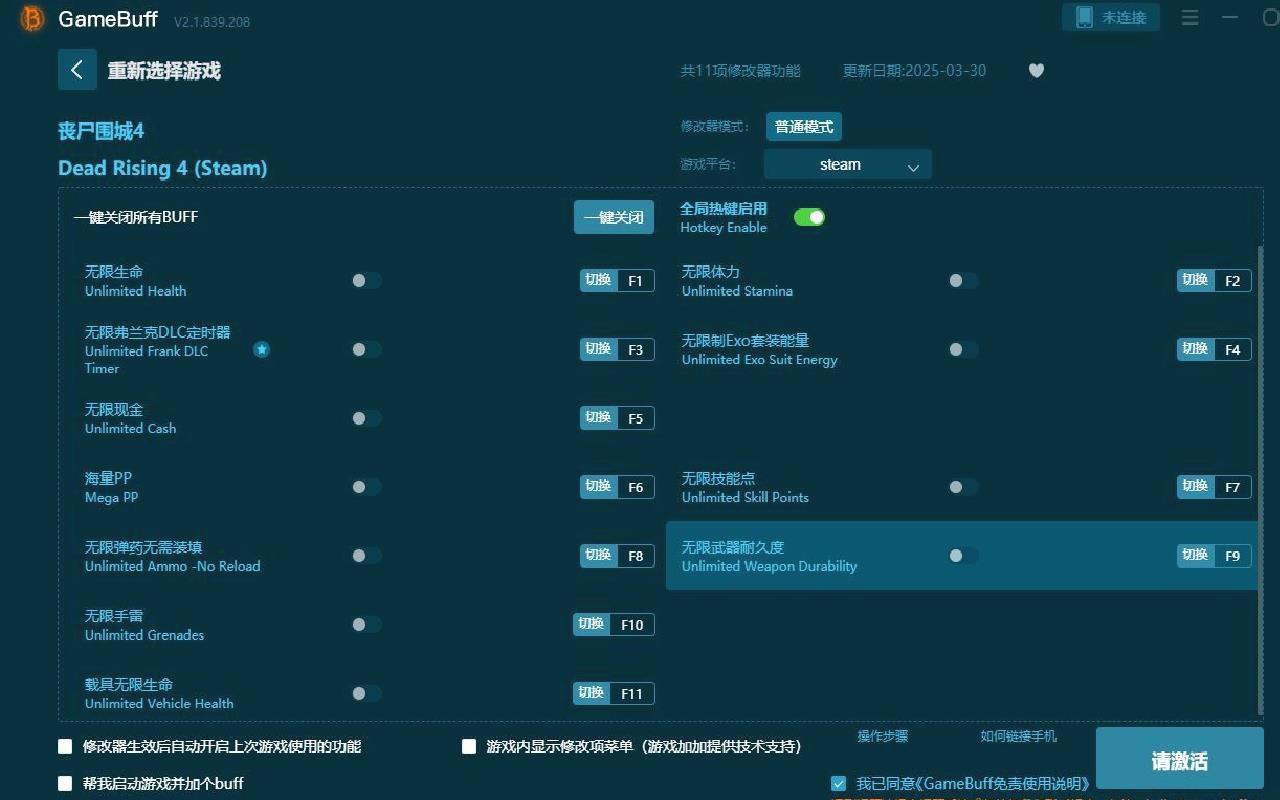Turn on Mega PP switch
The height and width of the screenshot is (800, 1280).
366,486
